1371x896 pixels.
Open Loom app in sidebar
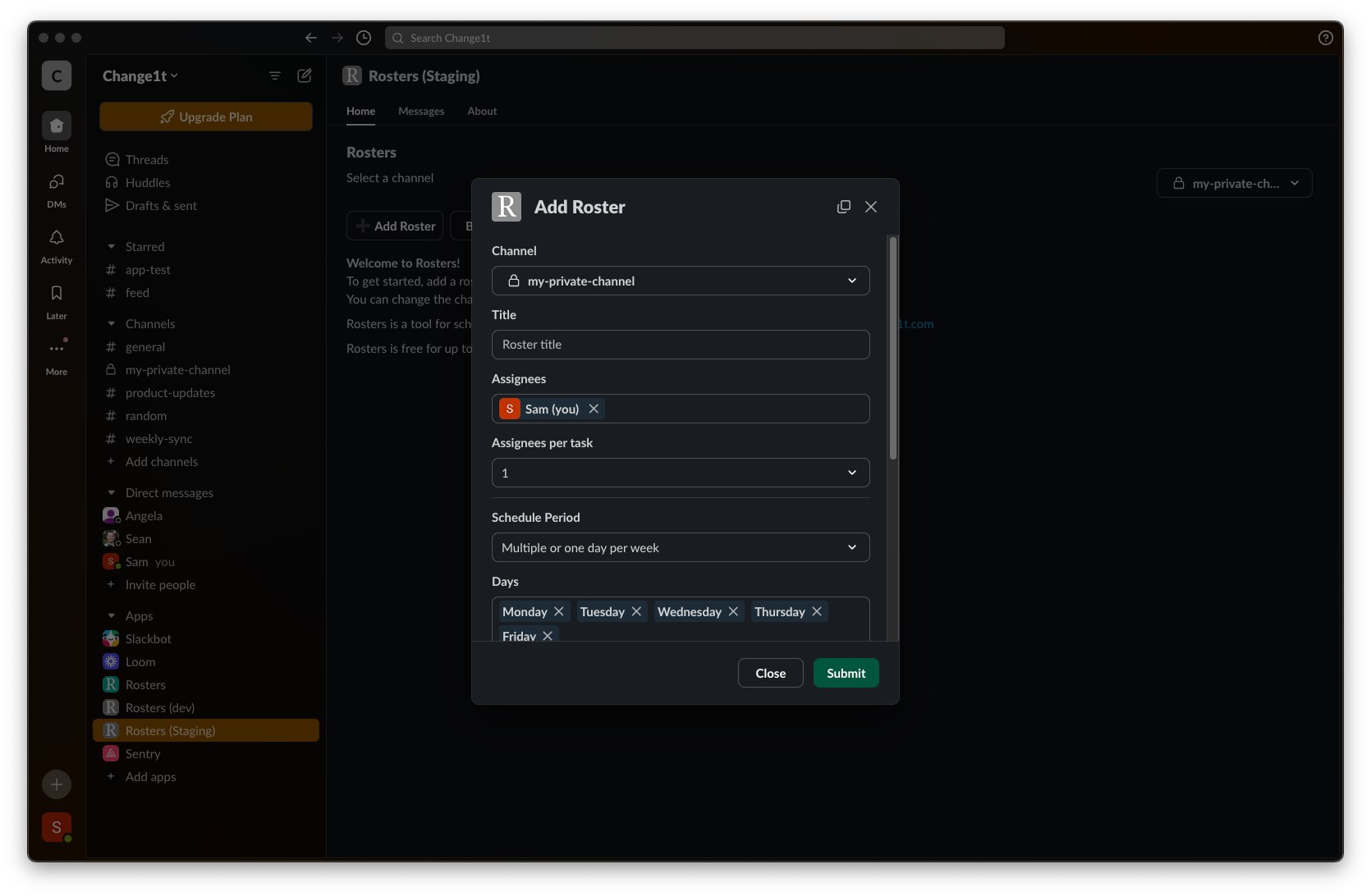pyautogui.click(x=206, y=661)
